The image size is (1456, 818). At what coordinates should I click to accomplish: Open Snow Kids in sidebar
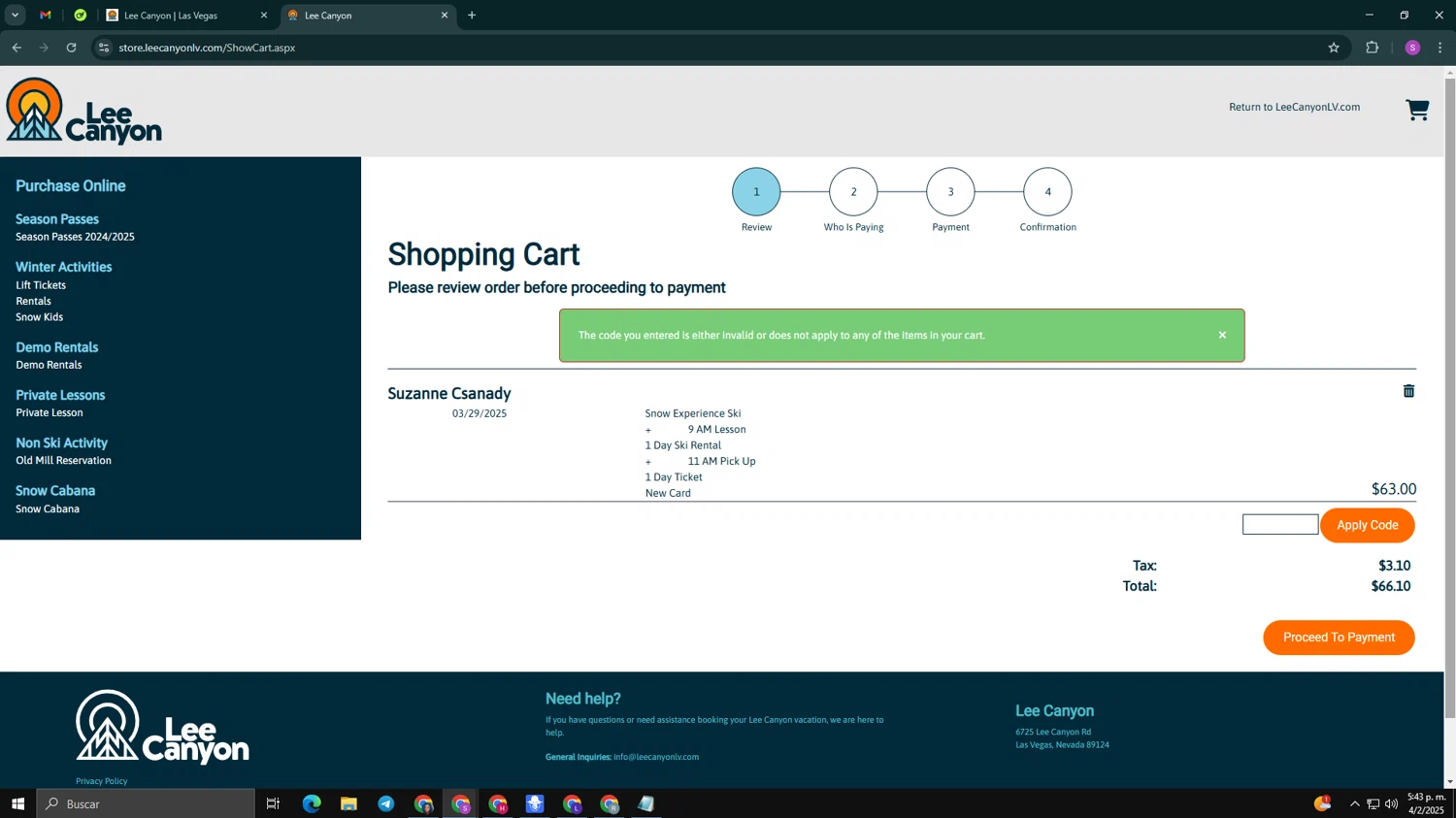click(39, 317)
